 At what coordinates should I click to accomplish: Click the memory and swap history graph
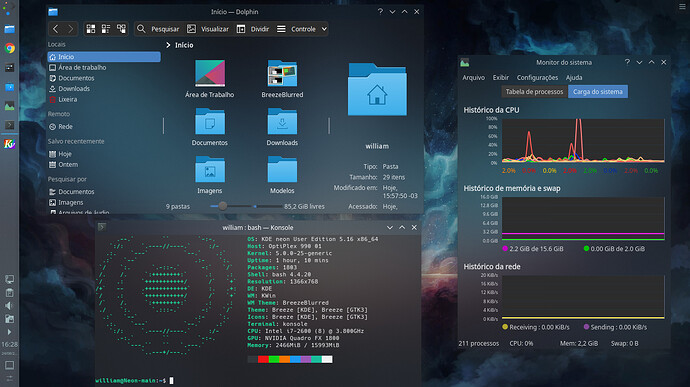(583, 219)
